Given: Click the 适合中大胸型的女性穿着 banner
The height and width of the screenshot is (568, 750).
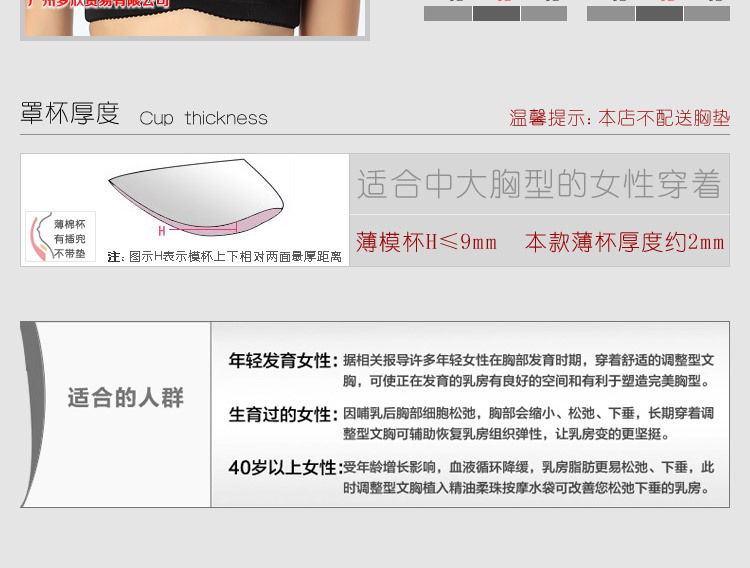Looking at the screenshot, I should [539, 184].
